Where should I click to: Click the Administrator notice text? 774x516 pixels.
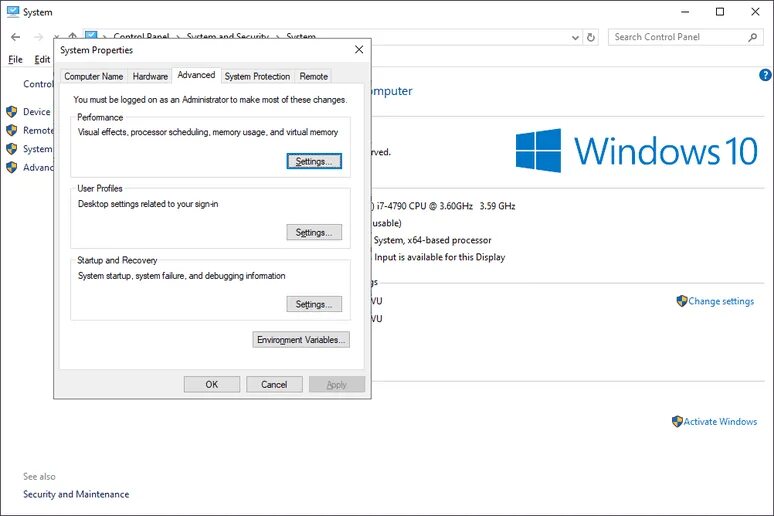210,100
